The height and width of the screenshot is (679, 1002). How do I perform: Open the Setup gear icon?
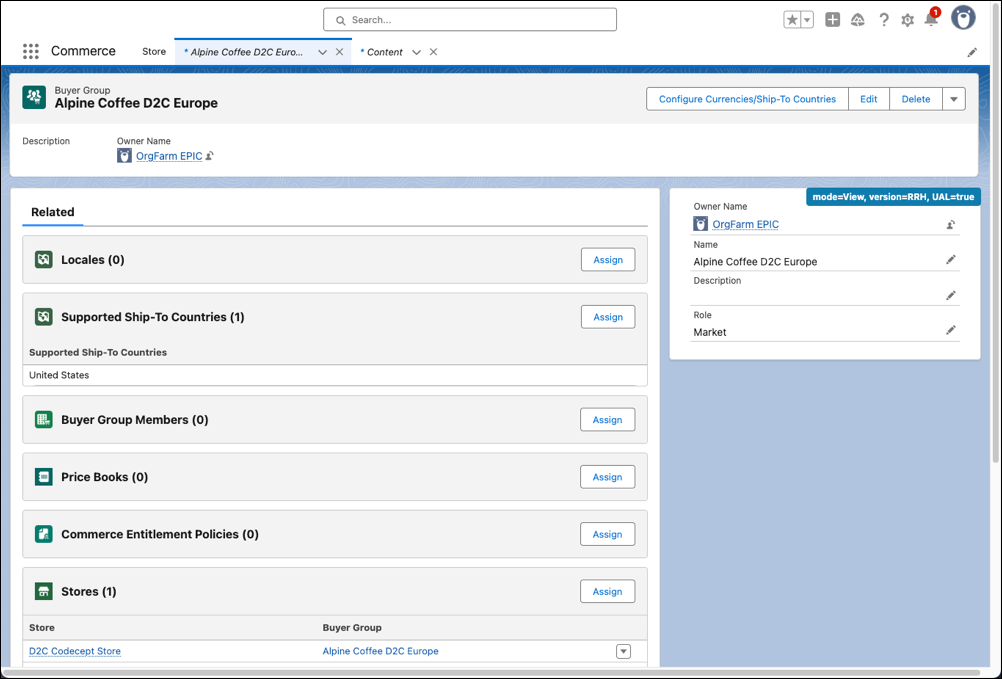tap(907, 20)
